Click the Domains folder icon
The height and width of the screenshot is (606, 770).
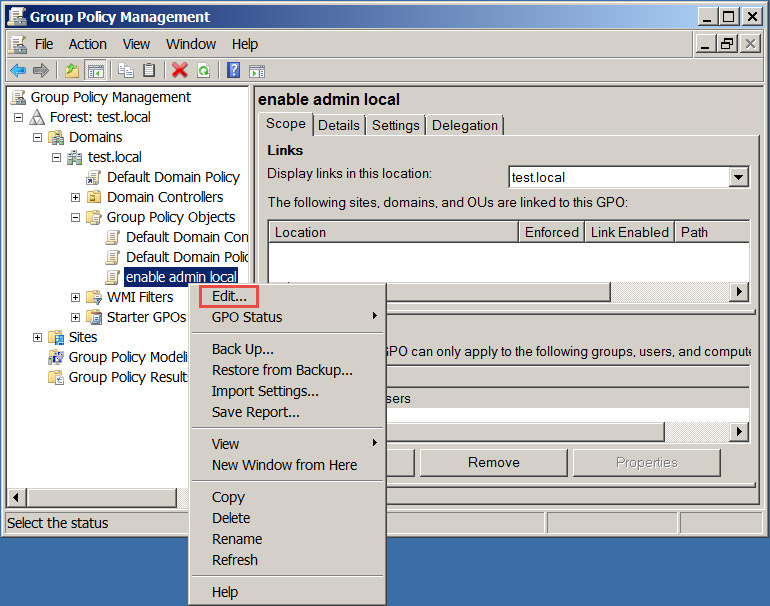point(56,138)
